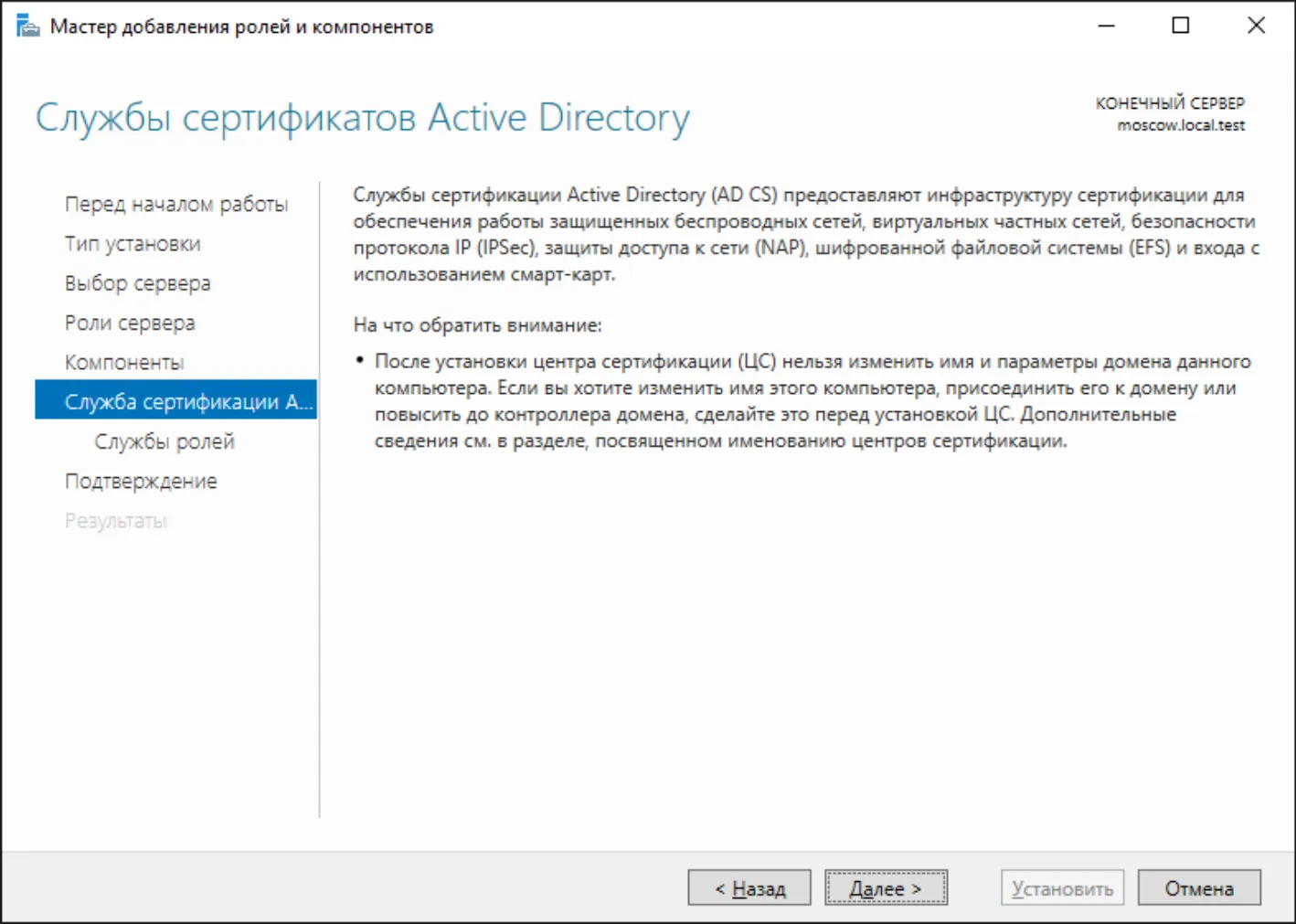1296x924 pixels.
Task: Click the wizard icon in the title bar
Action: click(28, 27)
